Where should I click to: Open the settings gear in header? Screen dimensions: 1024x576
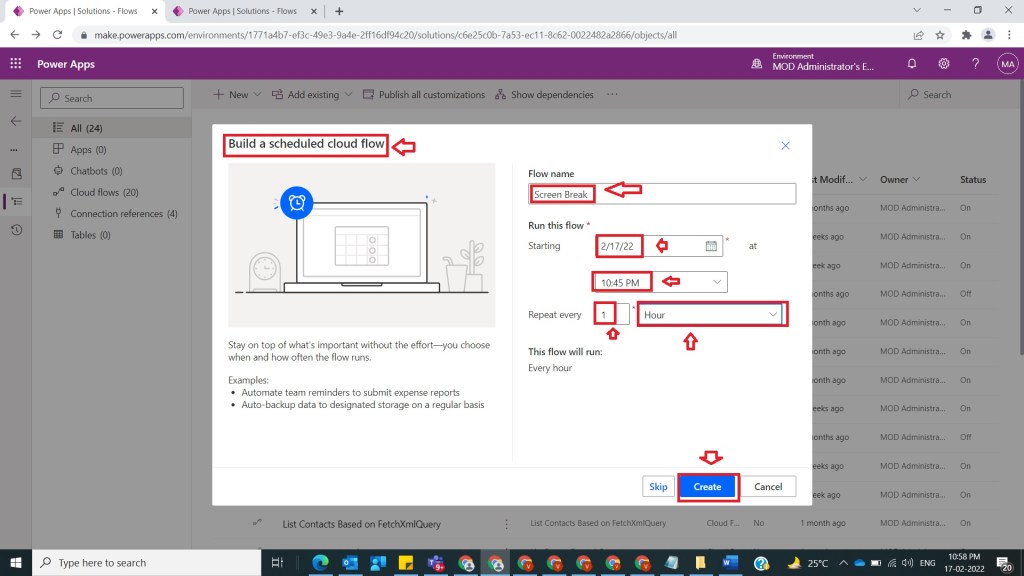[943, 64]
